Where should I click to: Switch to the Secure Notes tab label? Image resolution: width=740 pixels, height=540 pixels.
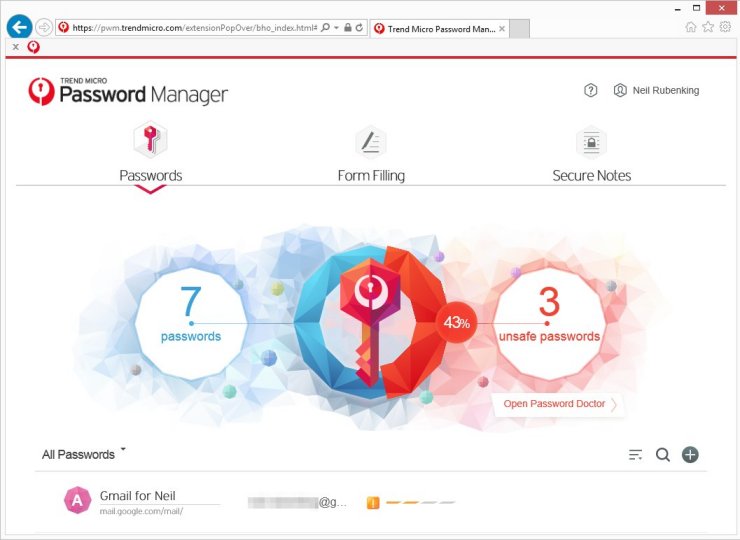pyautogui.click(x=592, y=176)
